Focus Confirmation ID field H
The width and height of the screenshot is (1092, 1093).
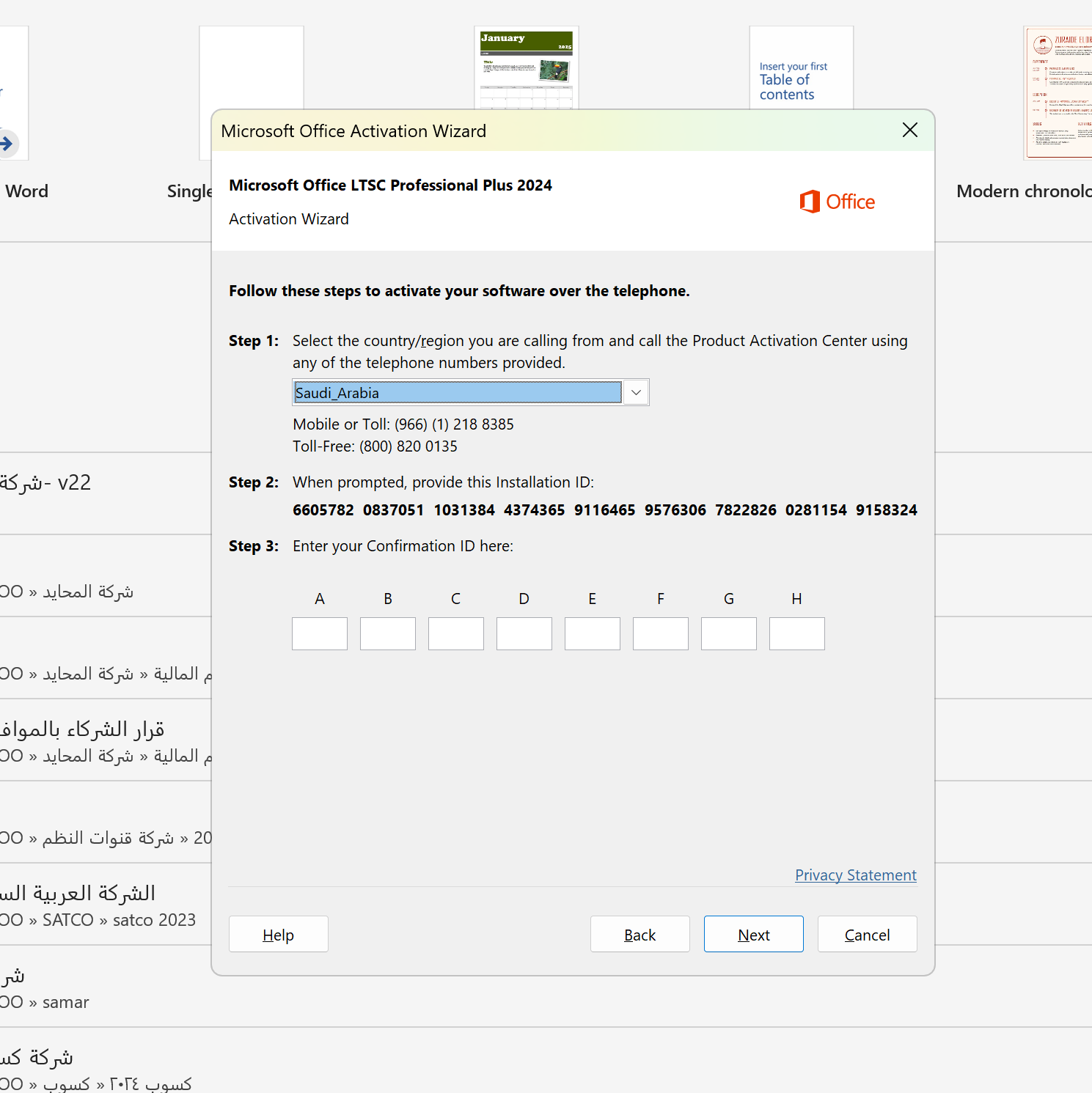tap(797, 633)
